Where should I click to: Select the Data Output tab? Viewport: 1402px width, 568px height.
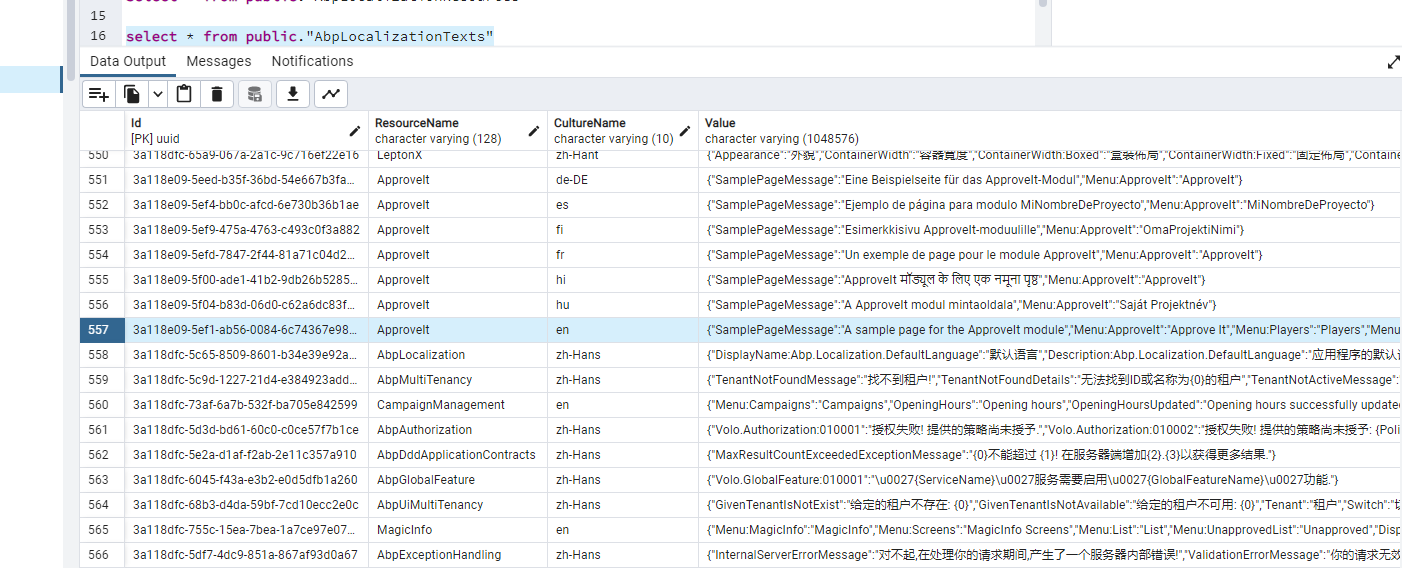128,61
